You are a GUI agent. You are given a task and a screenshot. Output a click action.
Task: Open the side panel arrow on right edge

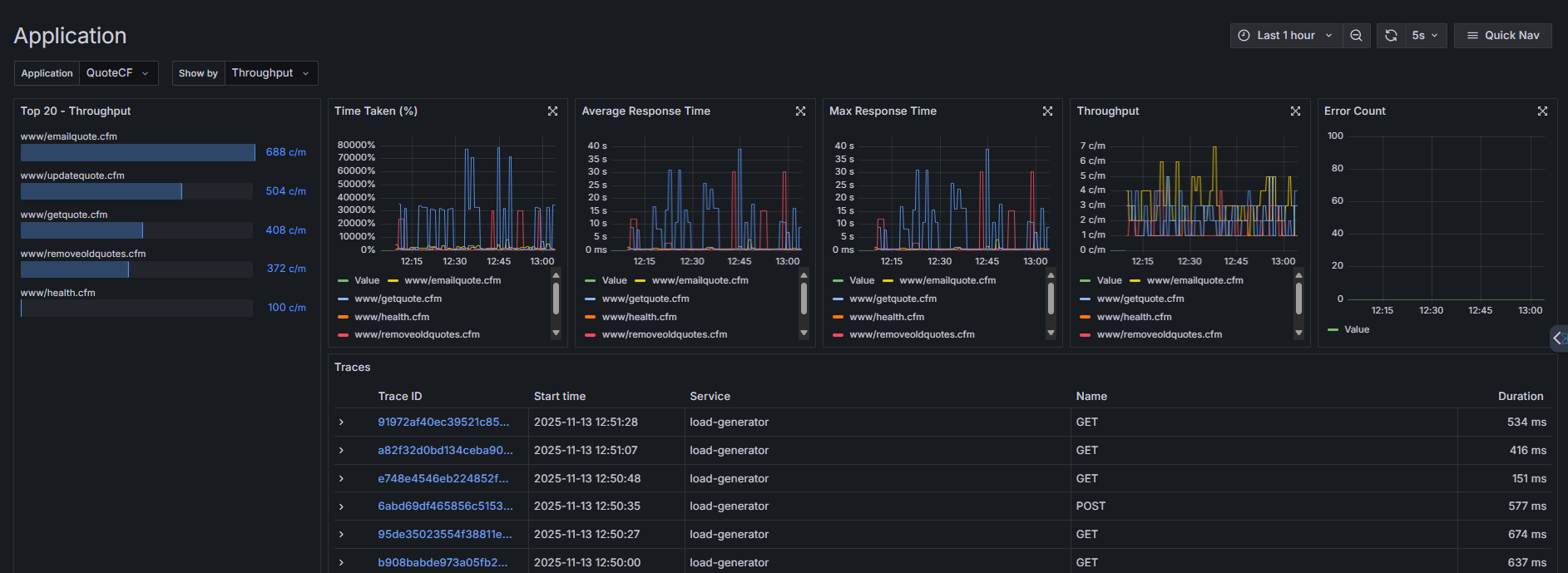pyautogui.click(x=1558, y=338)
